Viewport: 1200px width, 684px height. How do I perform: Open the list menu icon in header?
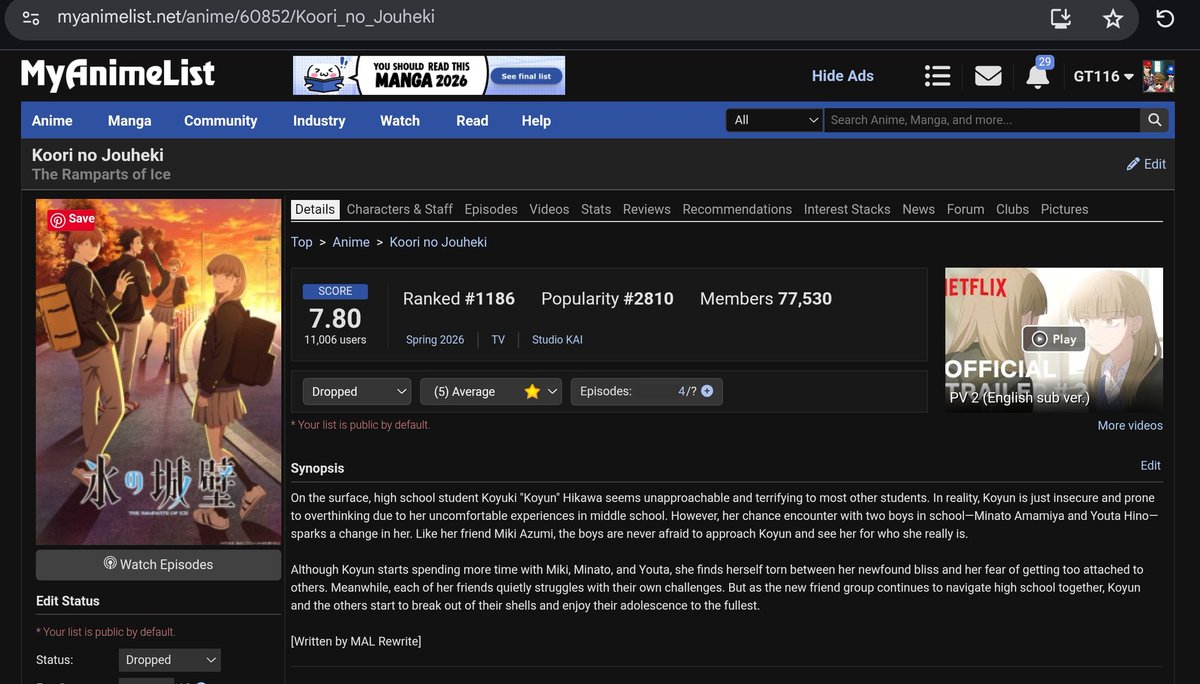point(937,76)
